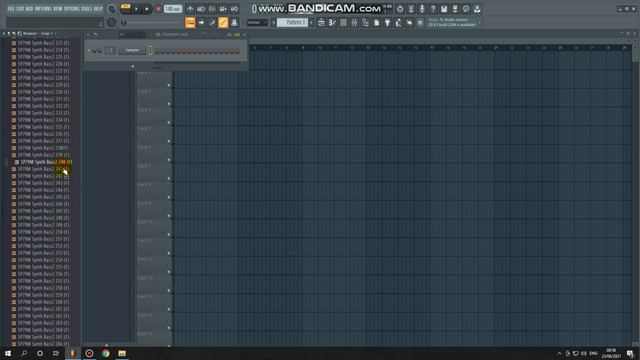This screenshot has height=360, width=640.
Task: Mute playlist Track 12 using its green dot
Action: click(169, 272)
